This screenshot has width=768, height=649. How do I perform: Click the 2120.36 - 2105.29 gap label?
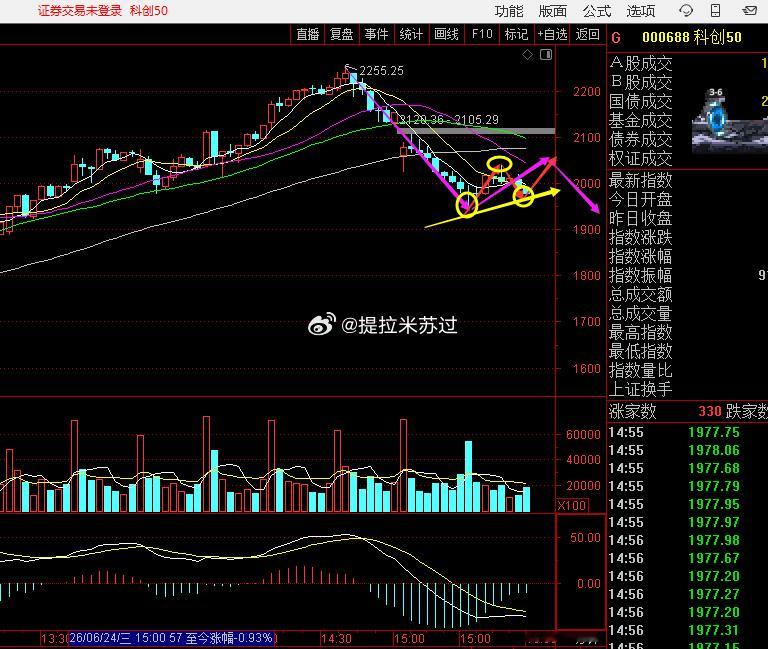tap(448, 120)
